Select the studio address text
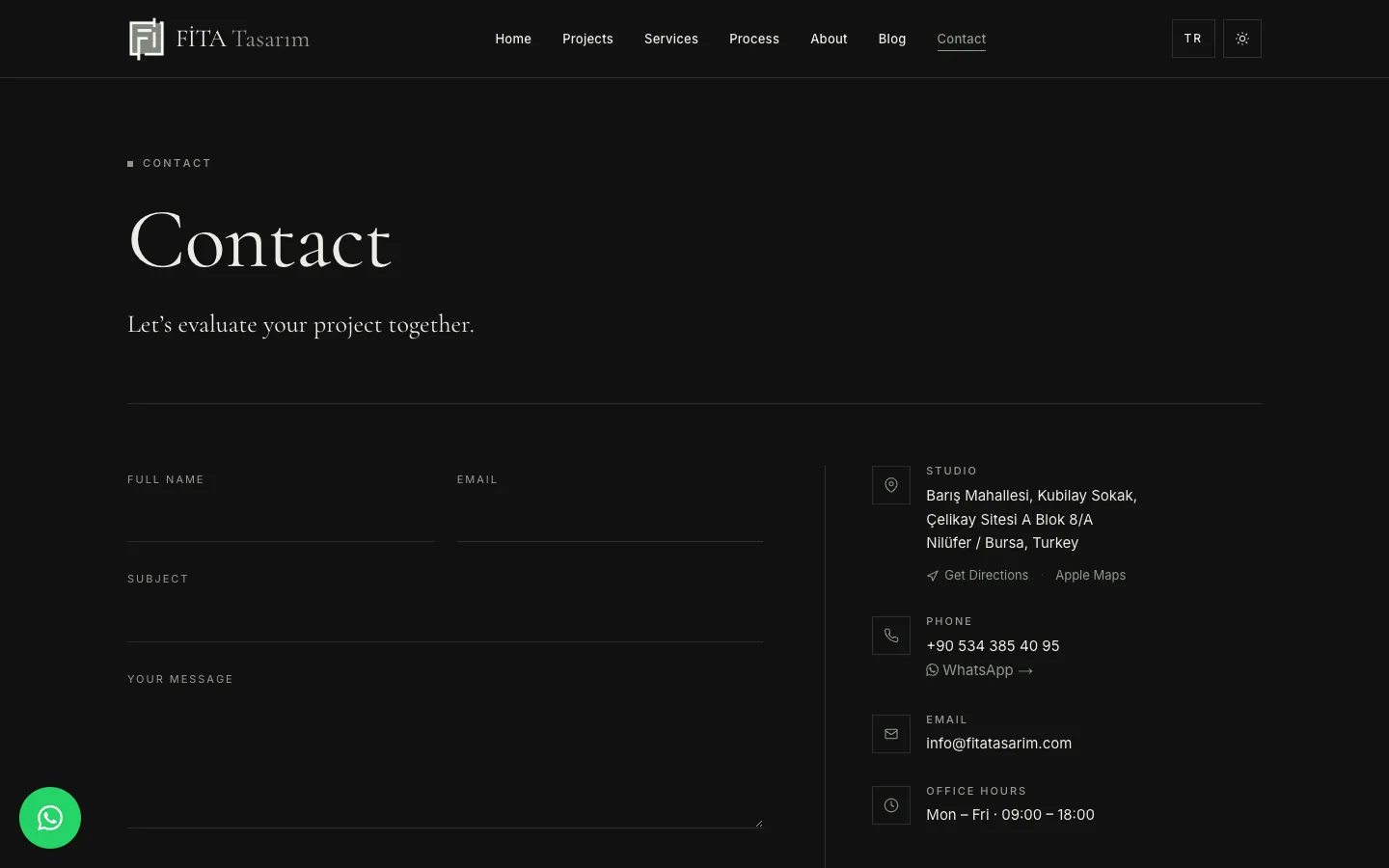Screen dimensions: 1389x868 point(1031,519)
